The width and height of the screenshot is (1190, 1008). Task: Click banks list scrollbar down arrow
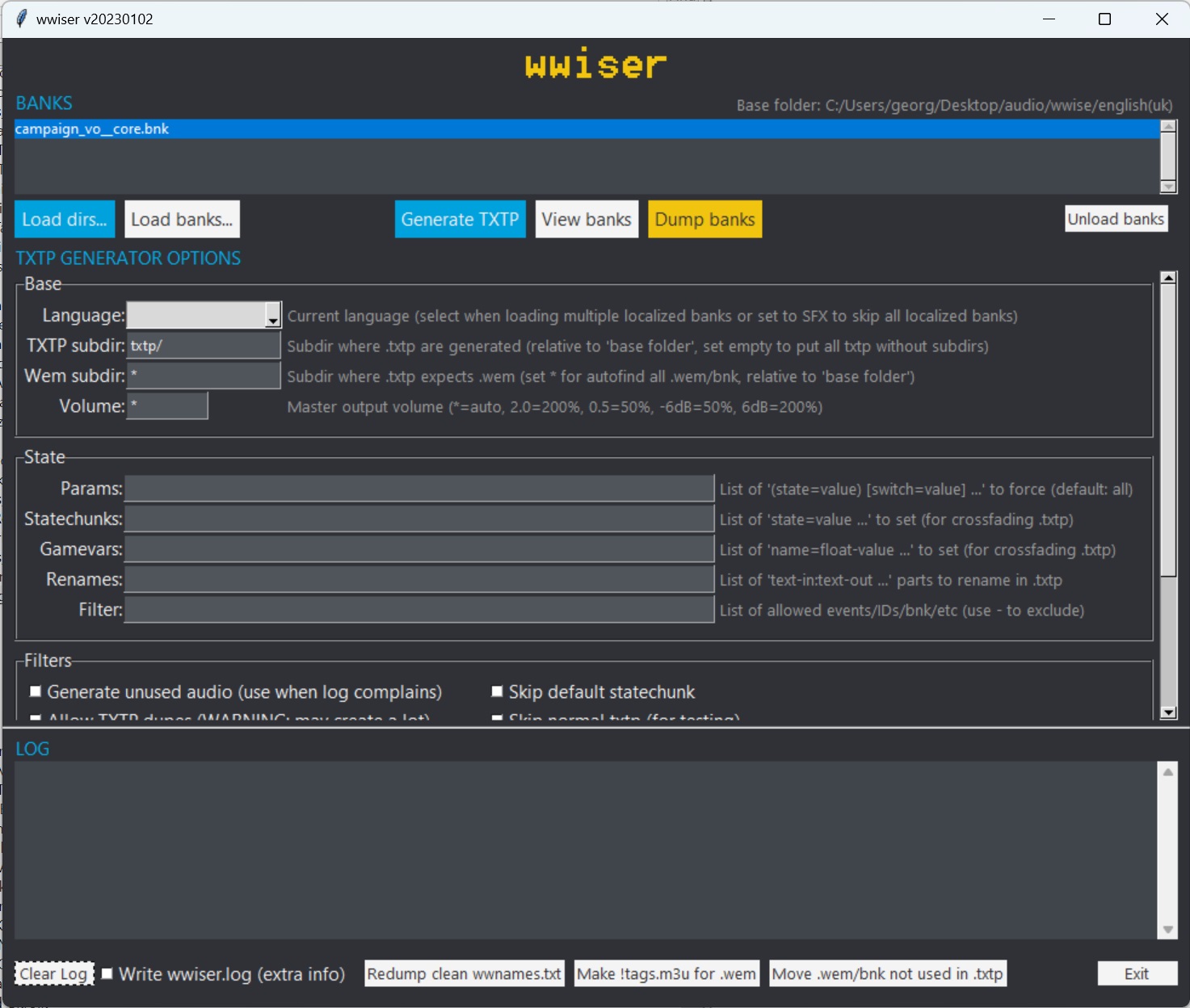tap(1168, 187)
